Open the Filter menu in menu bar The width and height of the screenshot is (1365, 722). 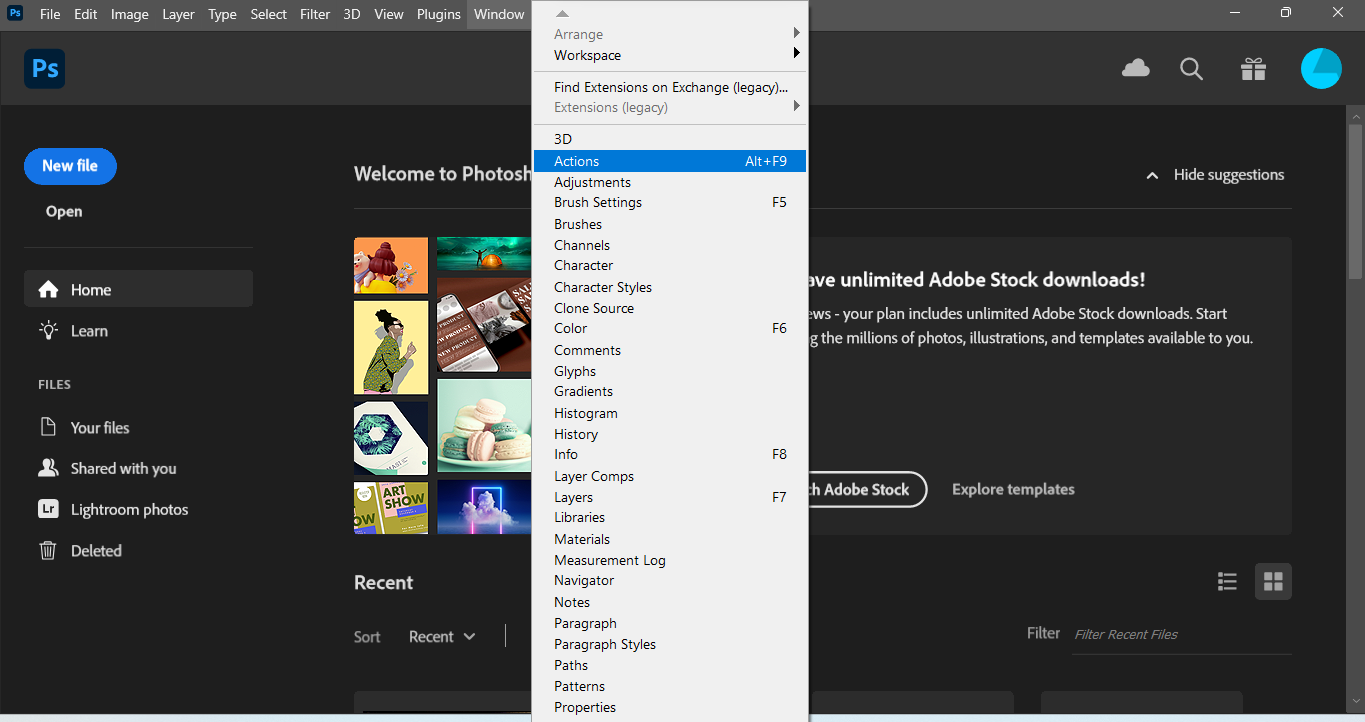click(315, 14)
